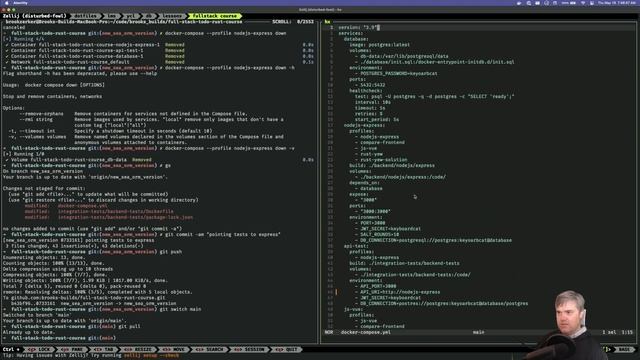This screenshot has width=640, height=360.
Task: Click the 'main' branch label in editor statusline
Action: [478, 332]
